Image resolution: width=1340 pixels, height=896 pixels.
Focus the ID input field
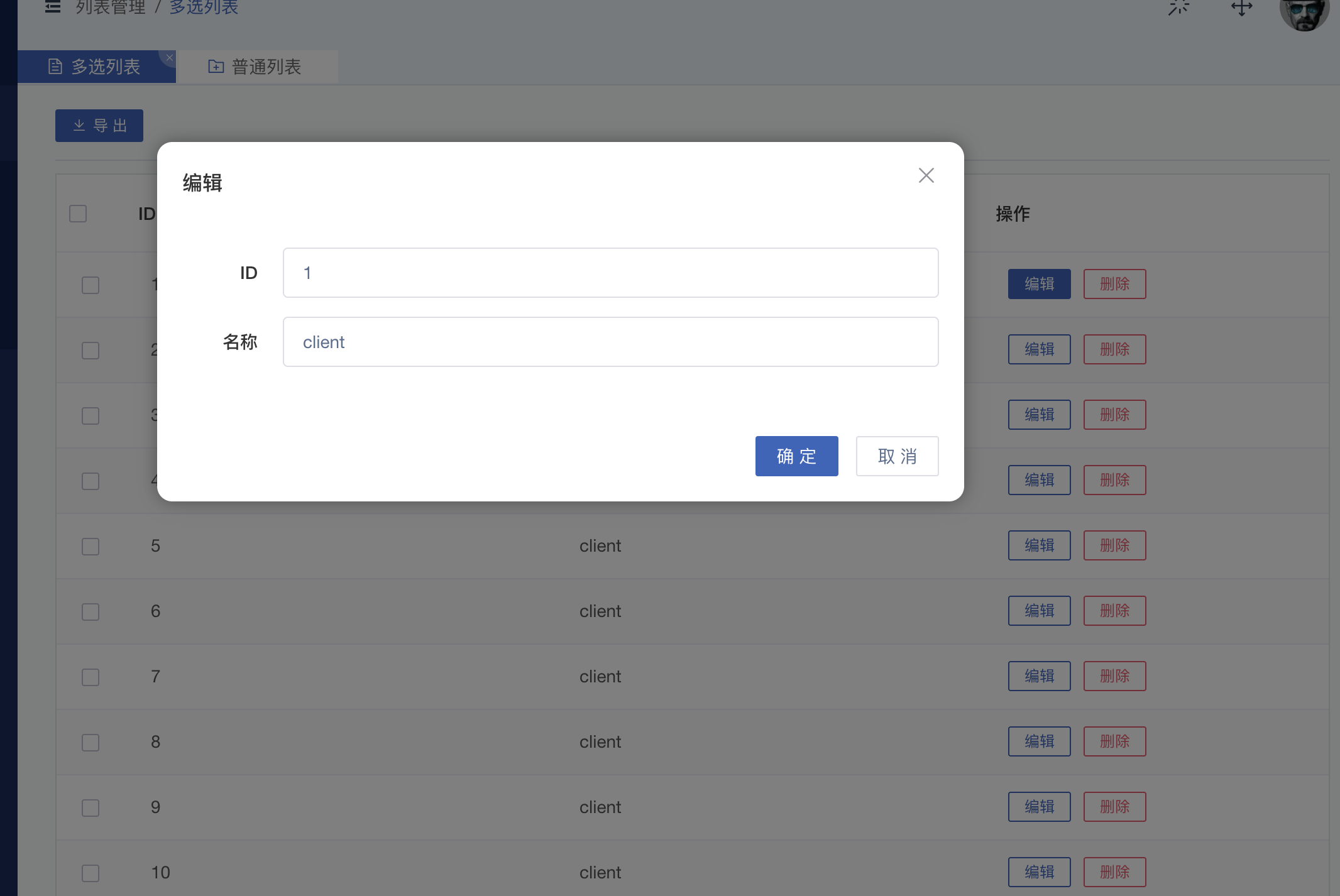pos(610,273)
